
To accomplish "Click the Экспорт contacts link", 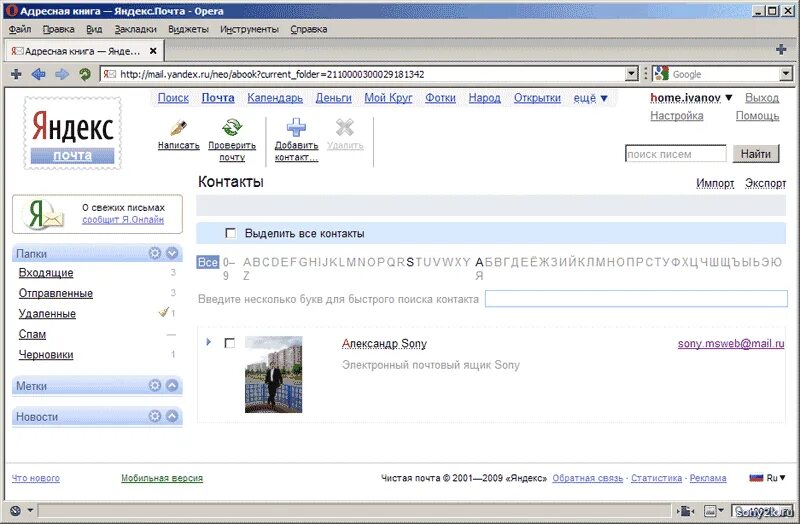I will 765,183.
